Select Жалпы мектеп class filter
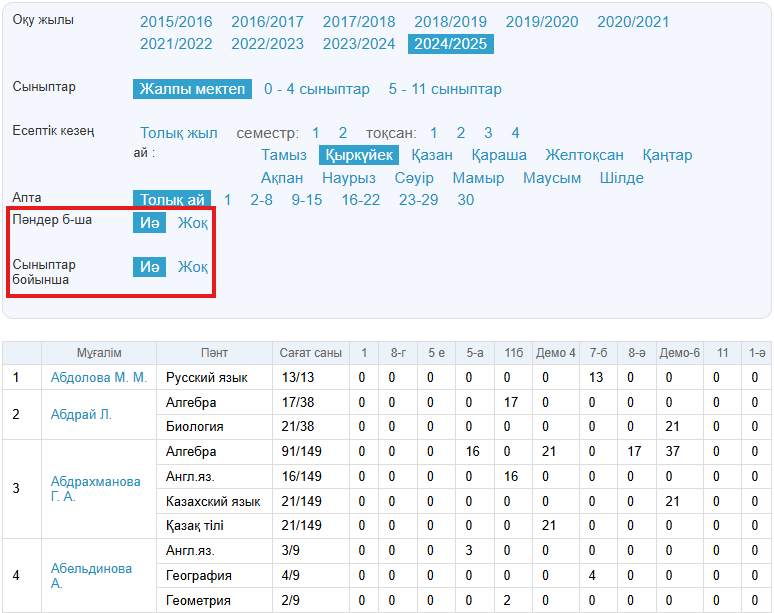This screenshot has height=613, width=774. click(192, 90)
